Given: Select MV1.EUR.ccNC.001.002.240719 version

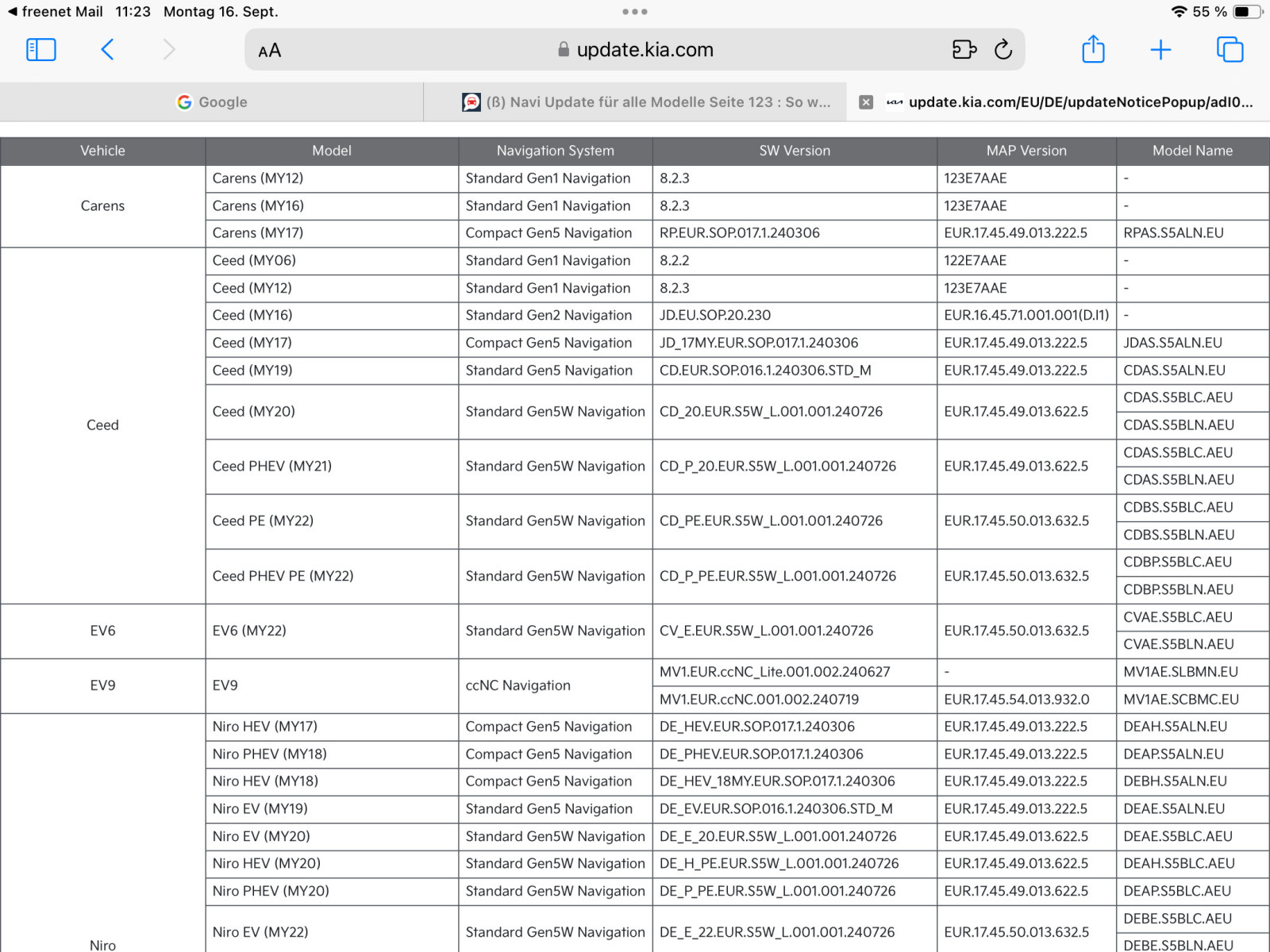Looking at the screenshot, I should point(795,700).
